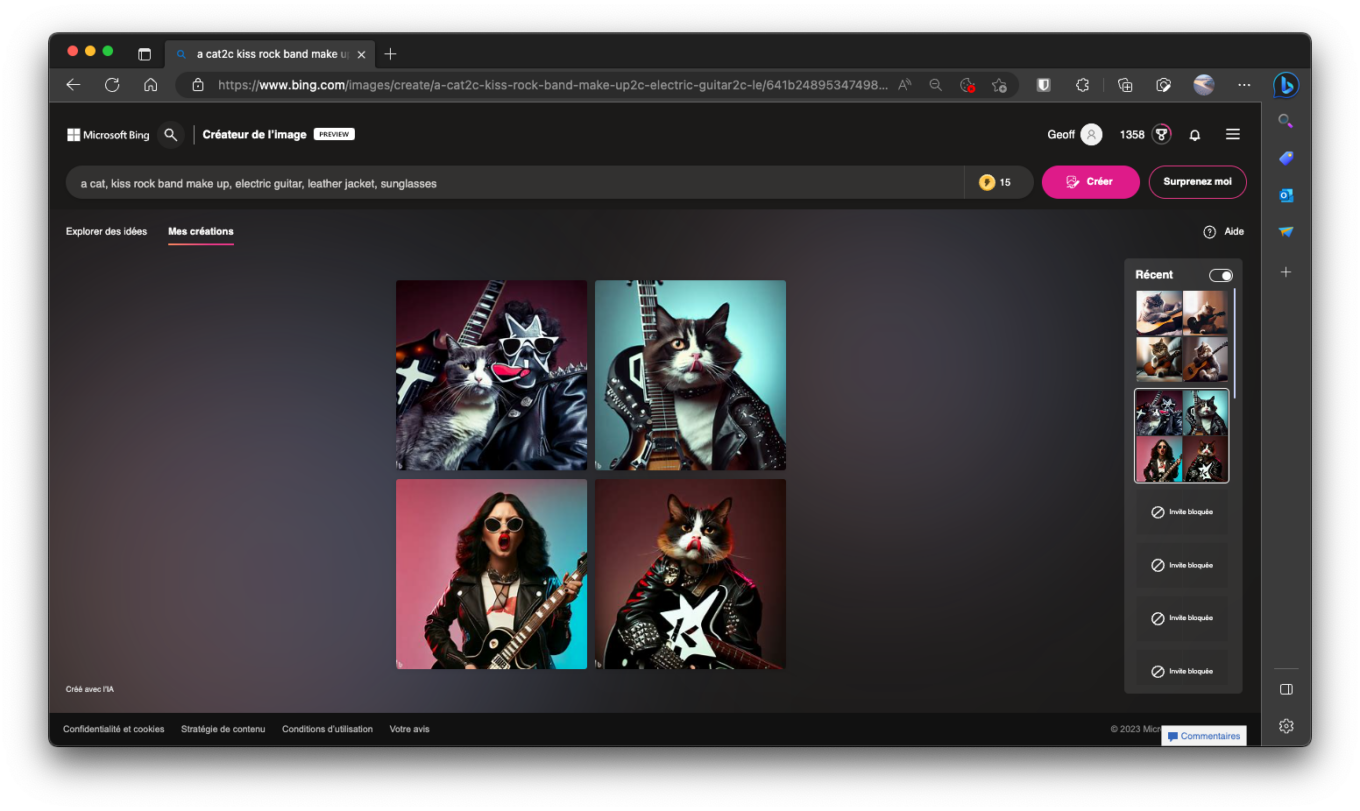Image resolution: width=1360 pixels, height=811 pixels.
Task: Expand the browser Settings and more menu
Action: tap(1244, 85)
